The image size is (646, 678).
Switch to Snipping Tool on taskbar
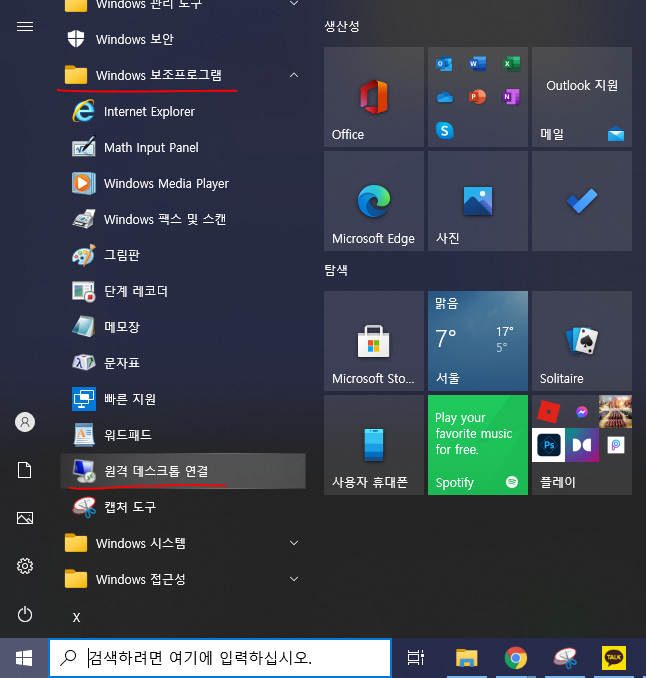point(565,658)
